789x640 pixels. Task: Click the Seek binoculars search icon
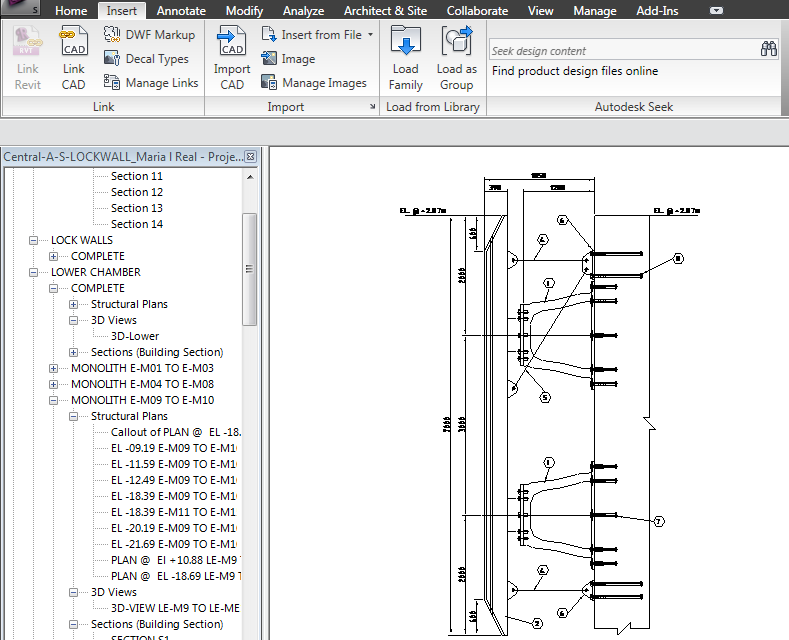(768, 49)
